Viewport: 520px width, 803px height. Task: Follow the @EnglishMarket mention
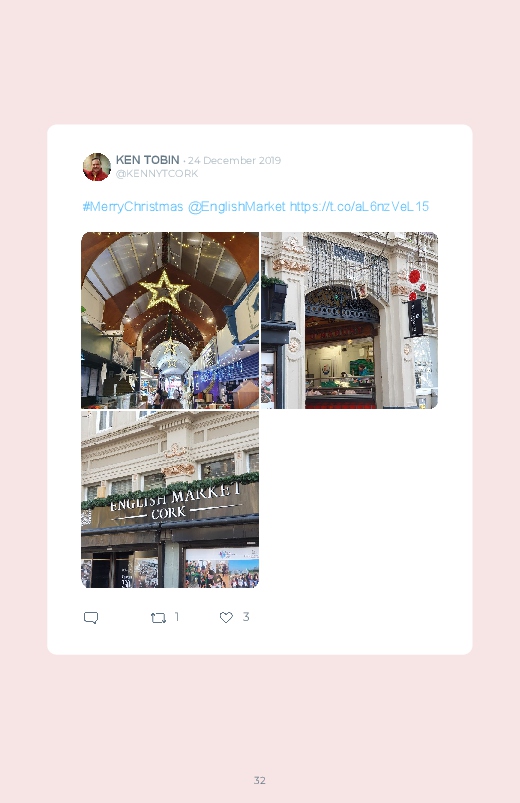tap(237, 206)
